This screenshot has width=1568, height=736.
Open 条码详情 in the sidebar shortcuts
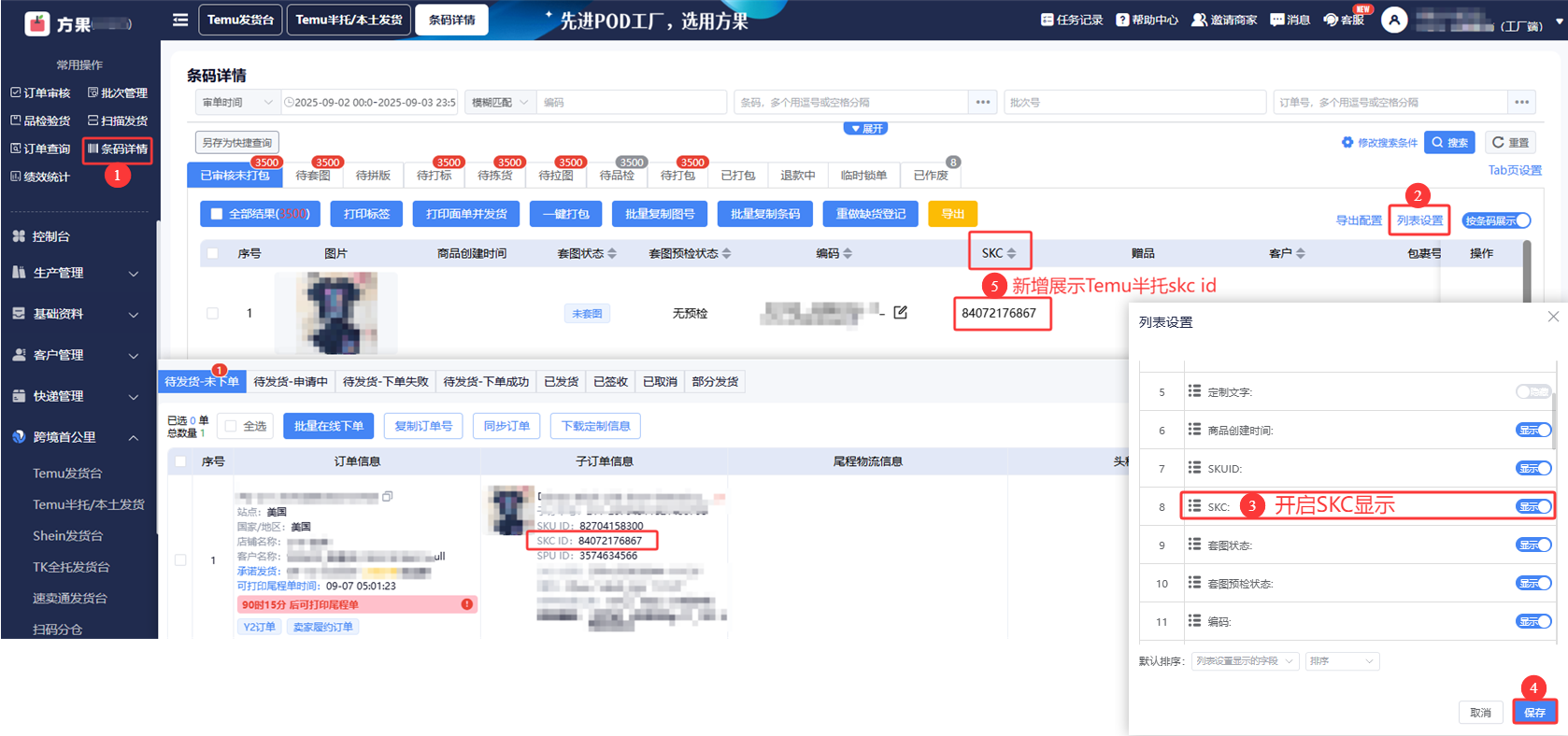tap(118, 149)
